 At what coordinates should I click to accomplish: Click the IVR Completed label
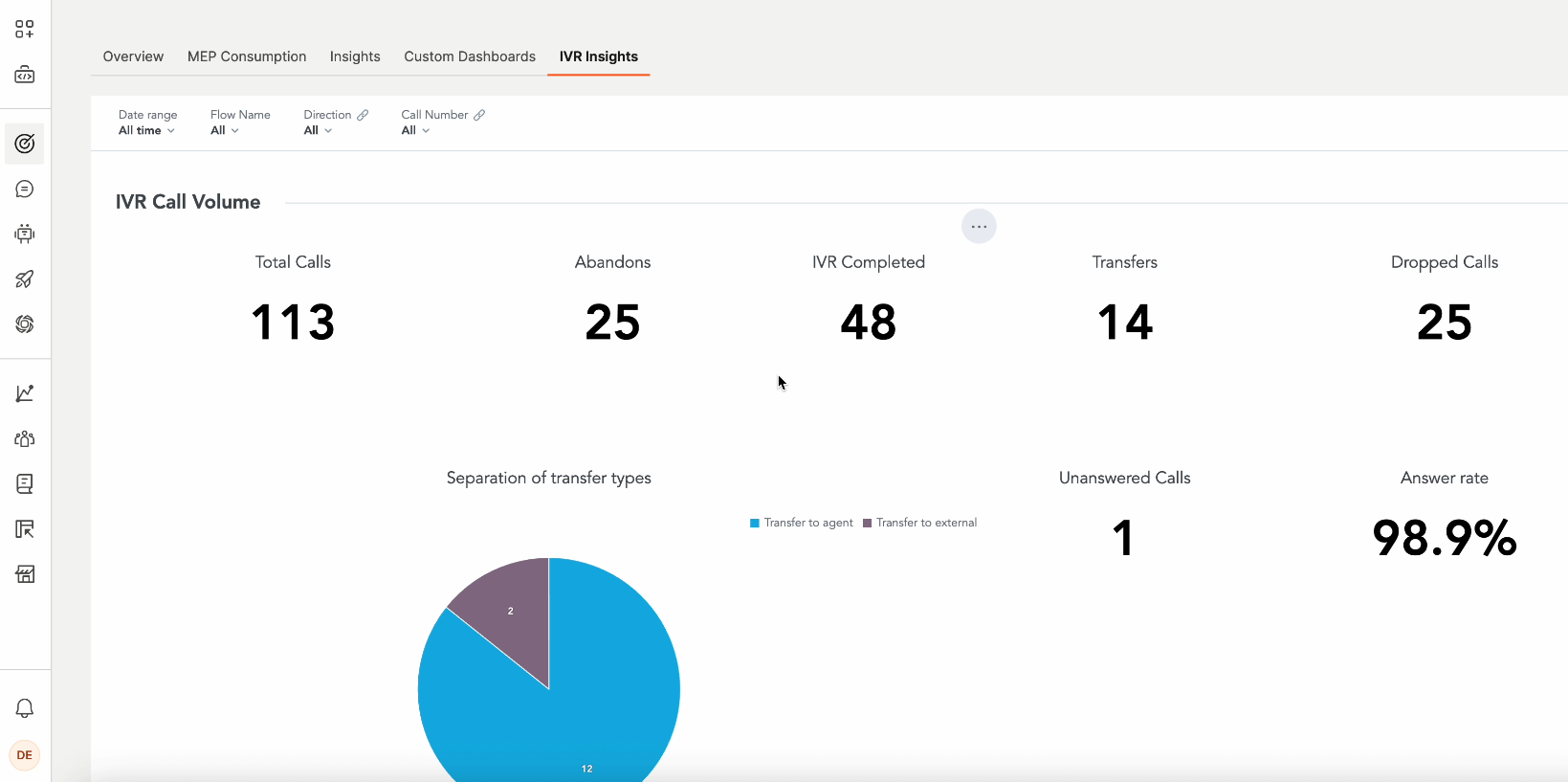[869, 262]
